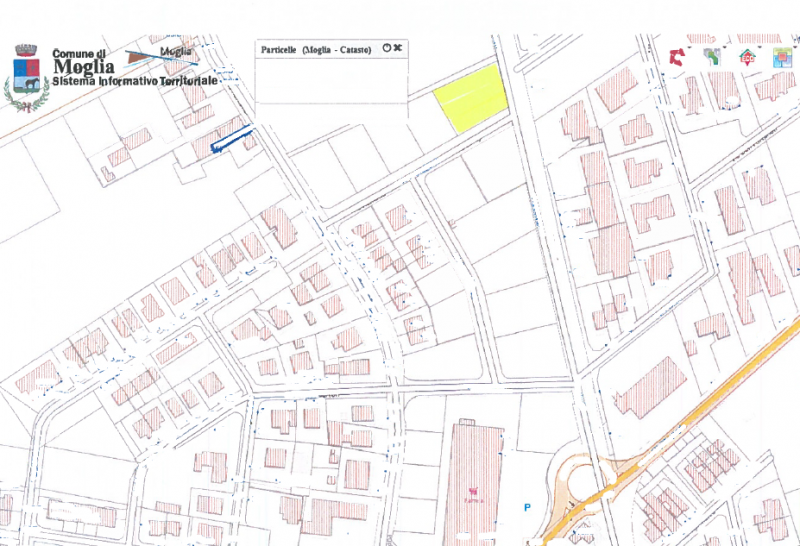Click the blue P parking symbol on the map
This screenshot has width=800, height=546.
tap(526, 507)
